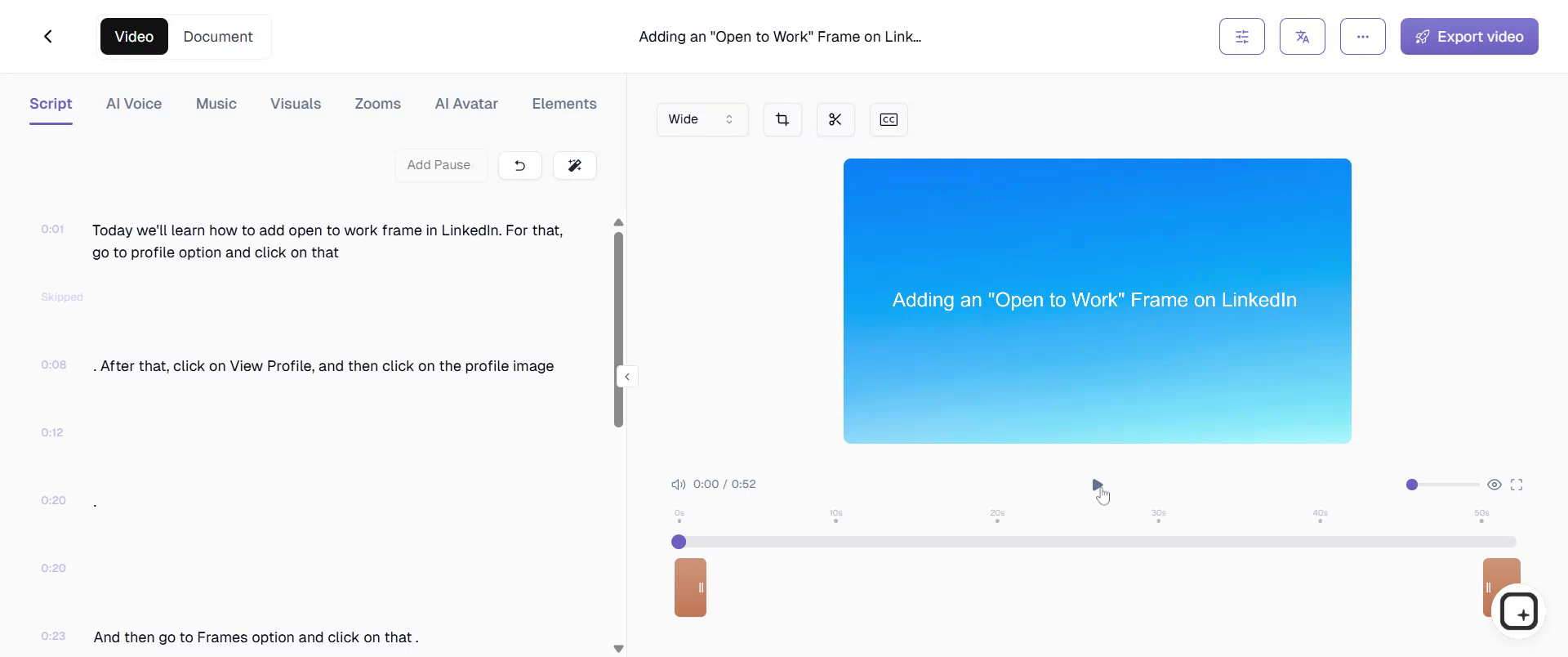
Task: Open the Music tab
Action: 216,104
